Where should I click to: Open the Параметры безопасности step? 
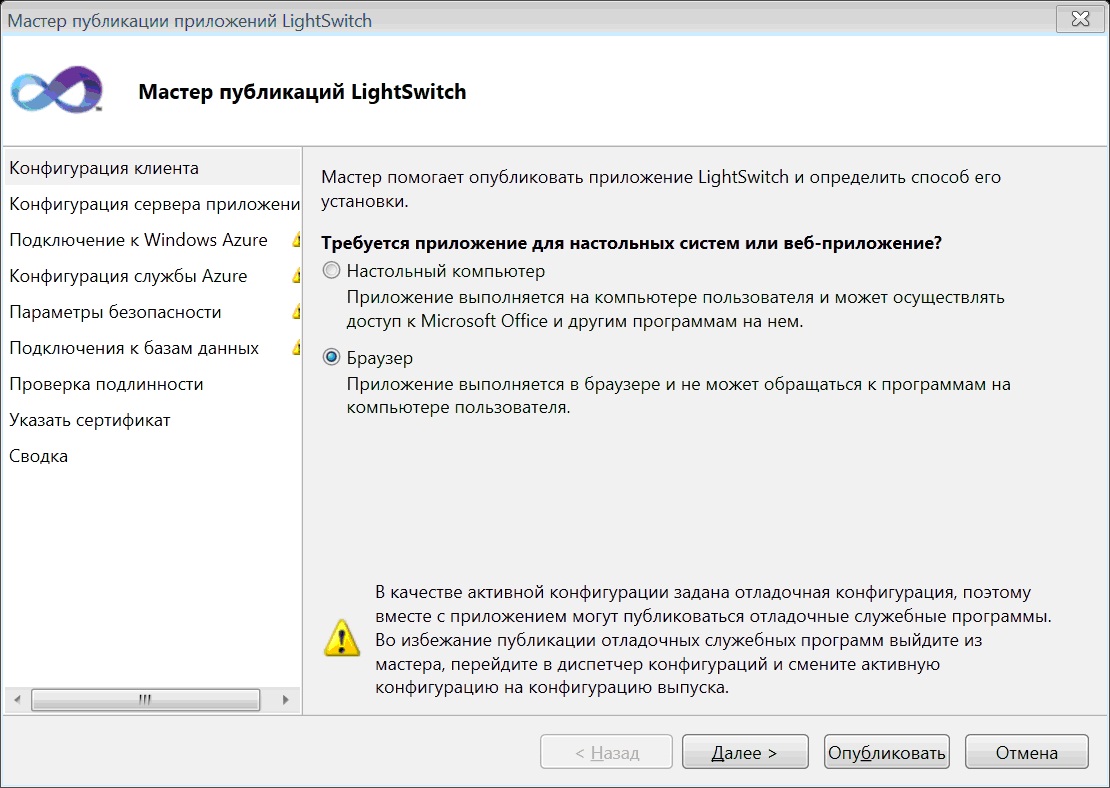(152, 312)
